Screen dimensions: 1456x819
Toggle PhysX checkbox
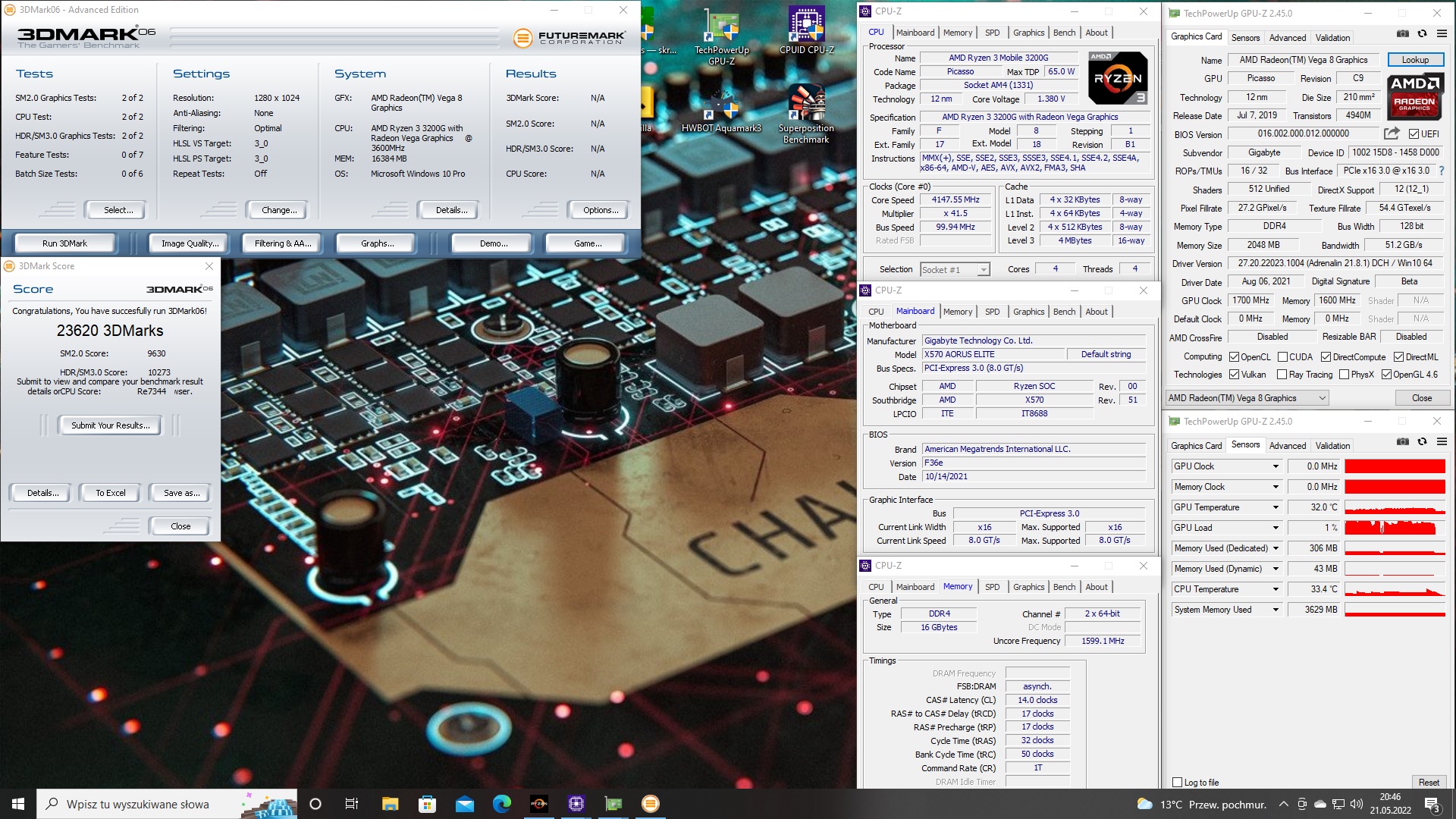(x=1344, y=375)
